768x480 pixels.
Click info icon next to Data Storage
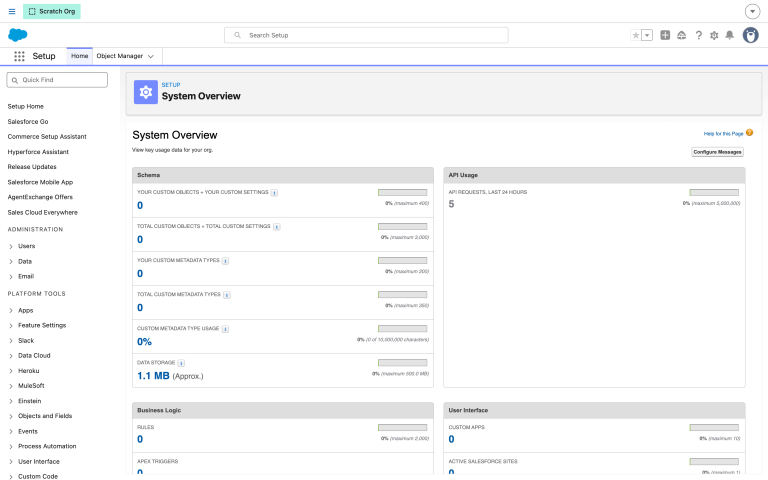coord(181,363)
